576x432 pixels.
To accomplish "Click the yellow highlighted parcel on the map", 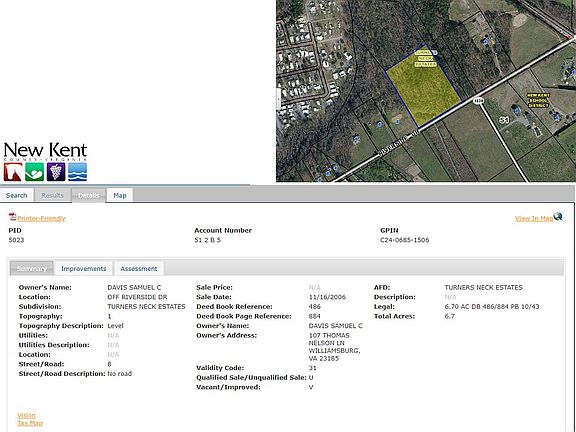I will pos(423,86).
